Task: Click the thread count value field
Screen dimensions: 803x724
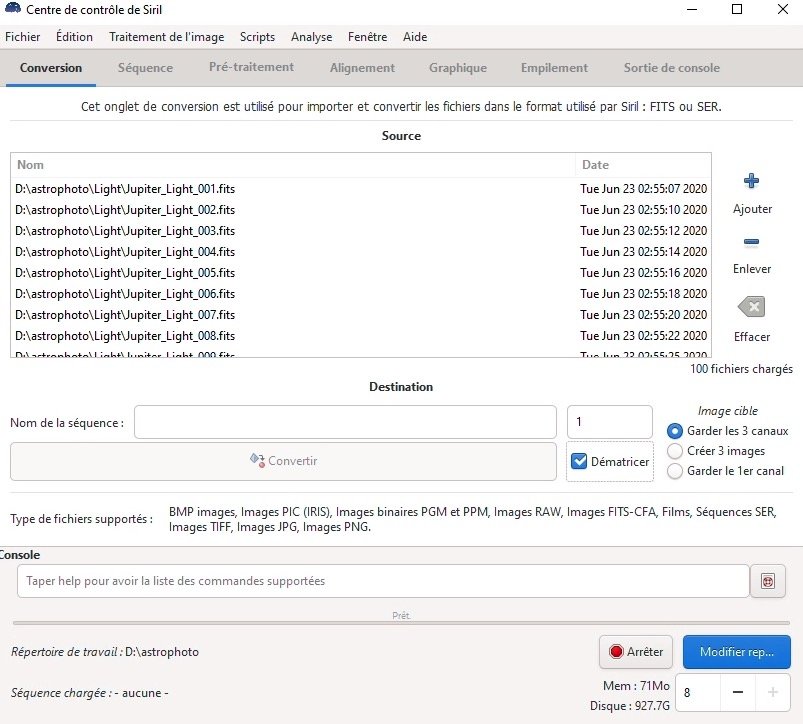Action: pos(698,692)
